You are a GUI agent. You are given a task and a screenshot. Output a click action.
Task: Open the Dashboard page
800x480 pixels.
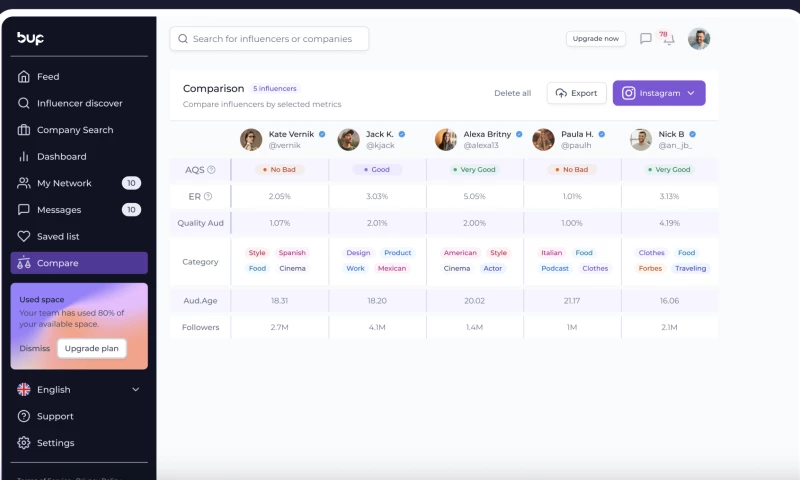coord(79,157)
